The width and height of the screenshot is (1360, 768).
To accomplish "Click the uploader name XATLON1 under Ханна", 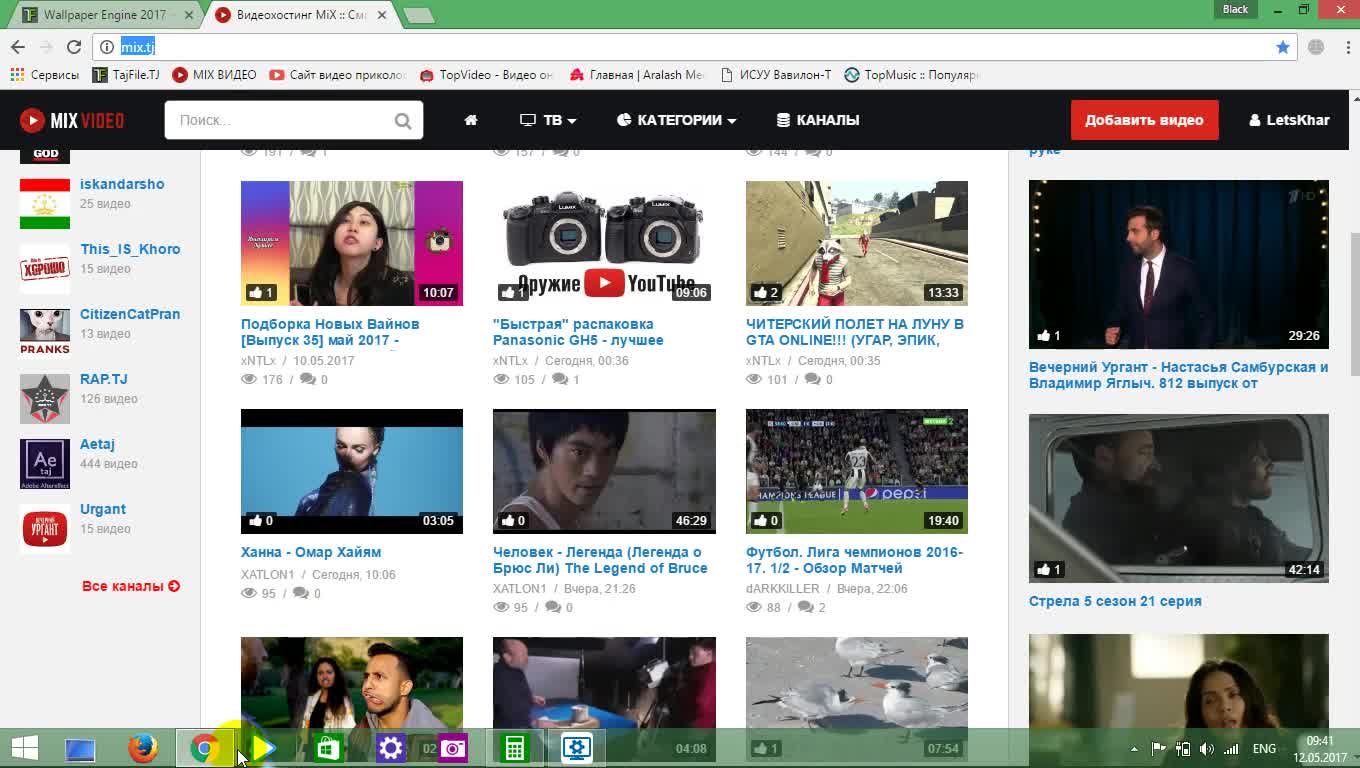I will coord(268,575).
